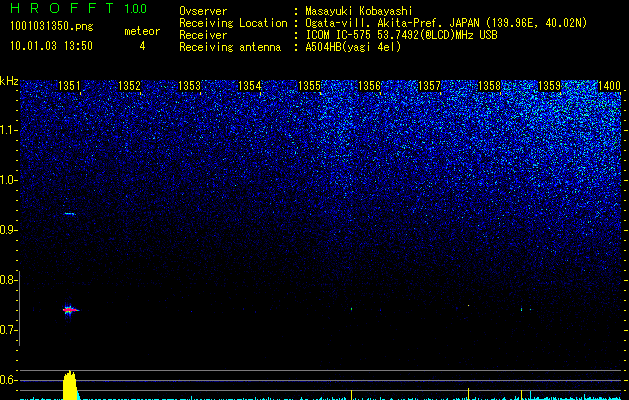Click the 1351 time marker
The width and height of the screenshot is (629, 400).
click(x=69, y=86)
